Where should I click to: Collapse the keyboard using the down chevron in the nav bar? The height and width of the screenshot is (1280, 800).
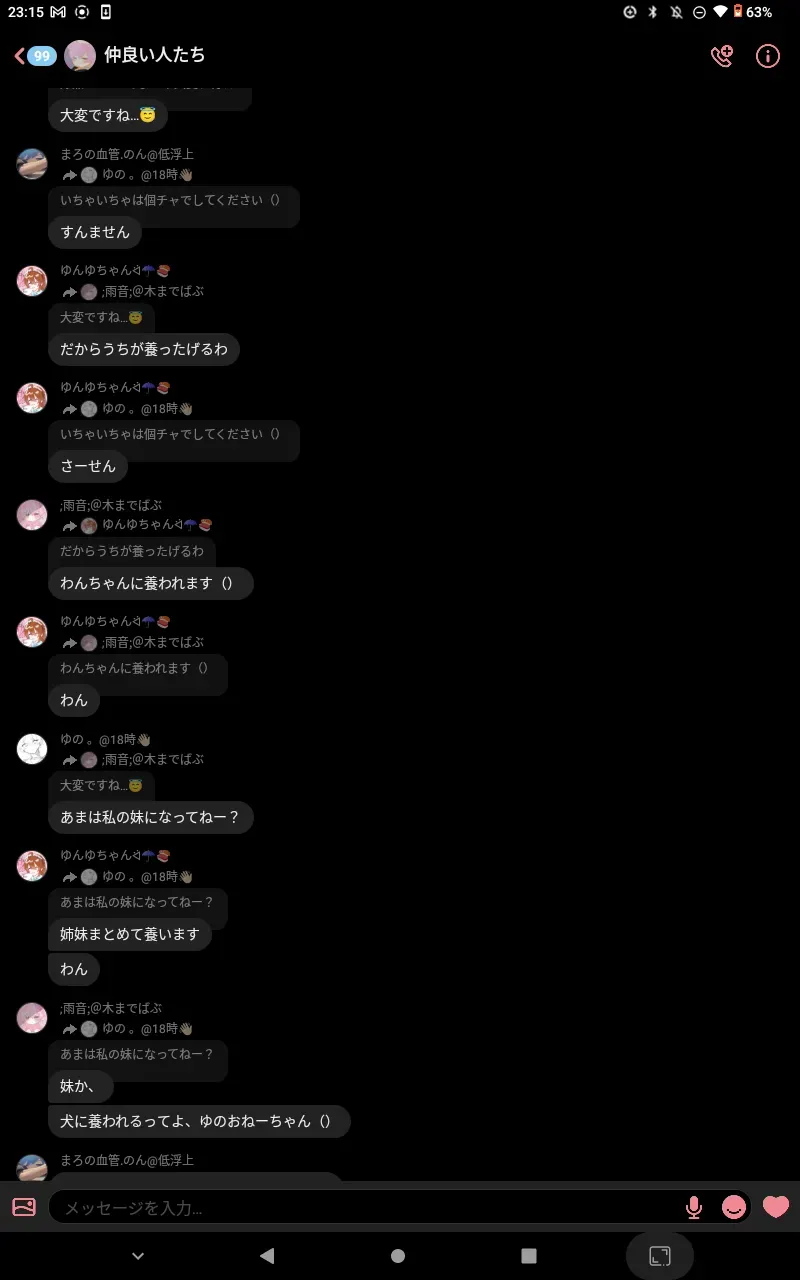138,1256
